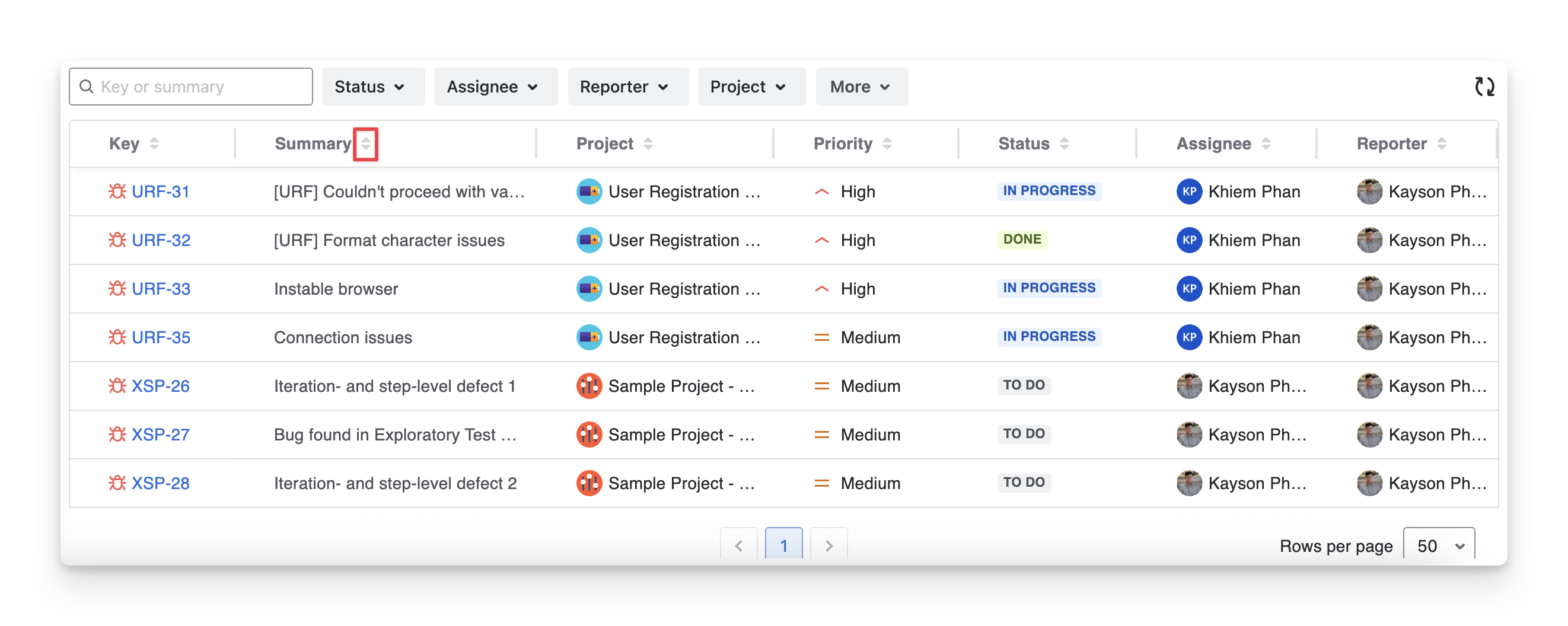This screenshot has height=626, width=1568.
Task: Open issue link URF-33
Action: (x=161, y=289)
